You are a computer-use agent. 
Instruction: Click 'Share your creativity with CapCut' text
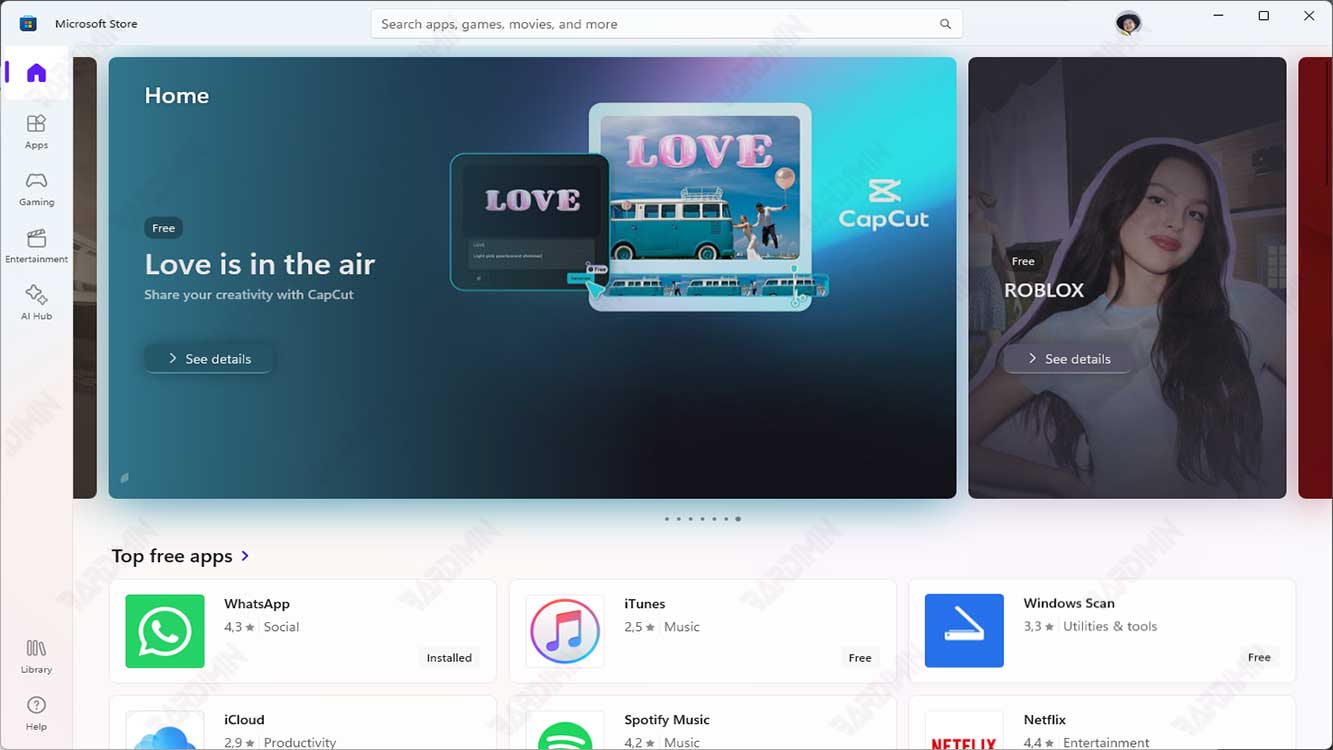pyautogui.click(x=249, y=295)
